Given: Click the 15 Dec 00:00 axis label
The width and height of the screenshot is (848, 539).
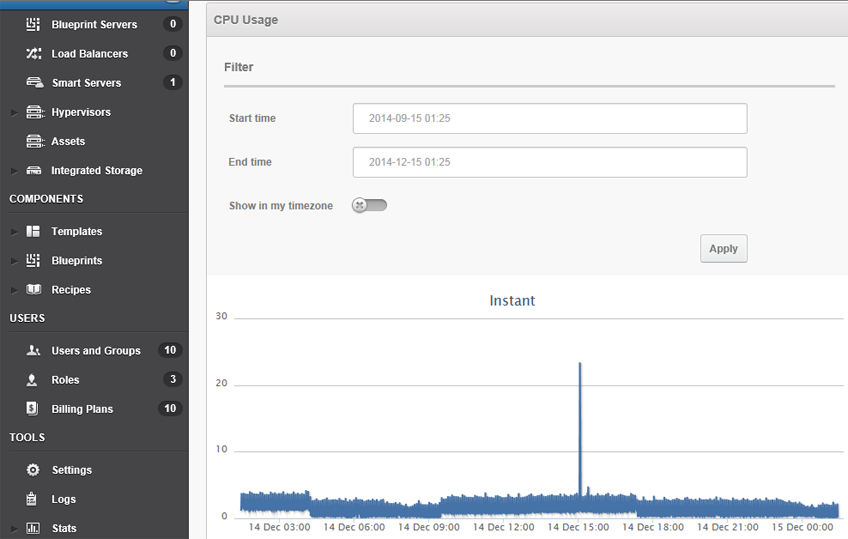Looking at the screenshot, I should point(802,527).
